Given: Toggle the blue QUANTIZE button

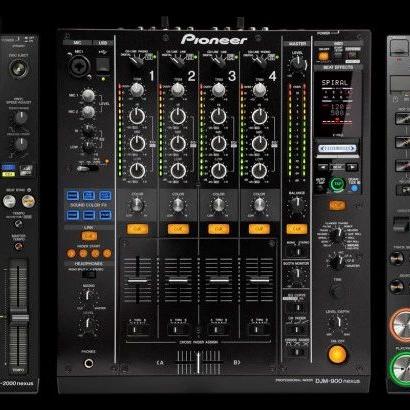Looking at the screenshot, I should tap(354, 188).
